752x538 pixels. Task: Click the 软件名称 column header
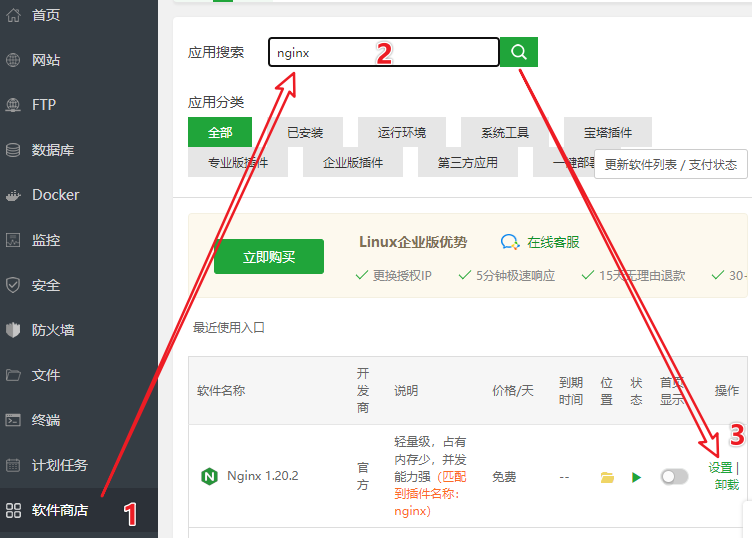221,390
